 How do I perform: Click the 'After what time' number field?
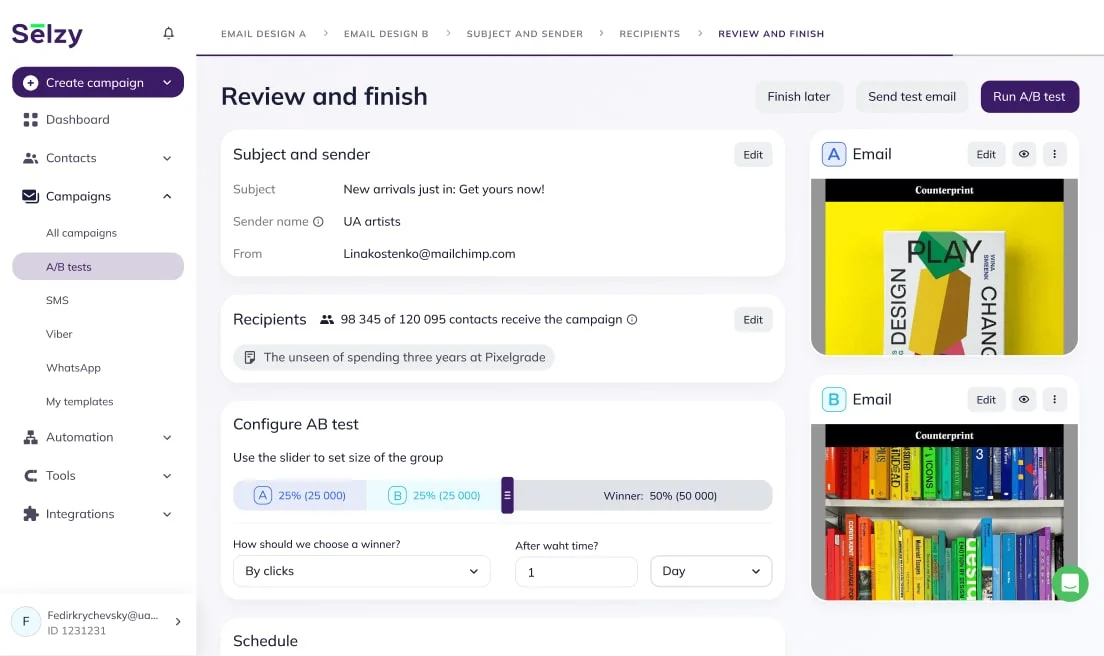[x=576, y=572]
